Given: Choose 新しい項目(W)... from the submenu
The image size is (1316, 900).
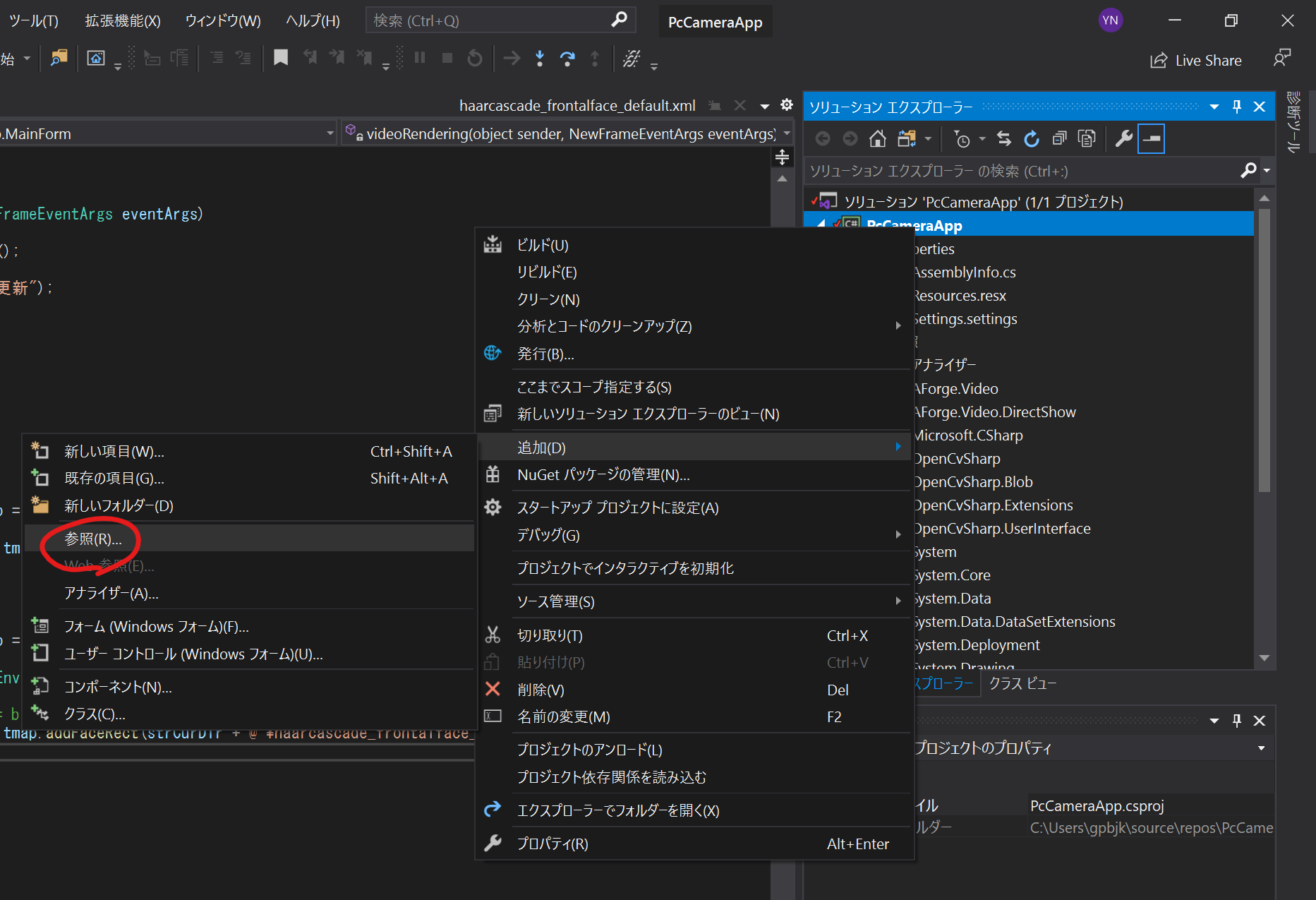Looking at the screenshot, I should [x=250, y=451].
